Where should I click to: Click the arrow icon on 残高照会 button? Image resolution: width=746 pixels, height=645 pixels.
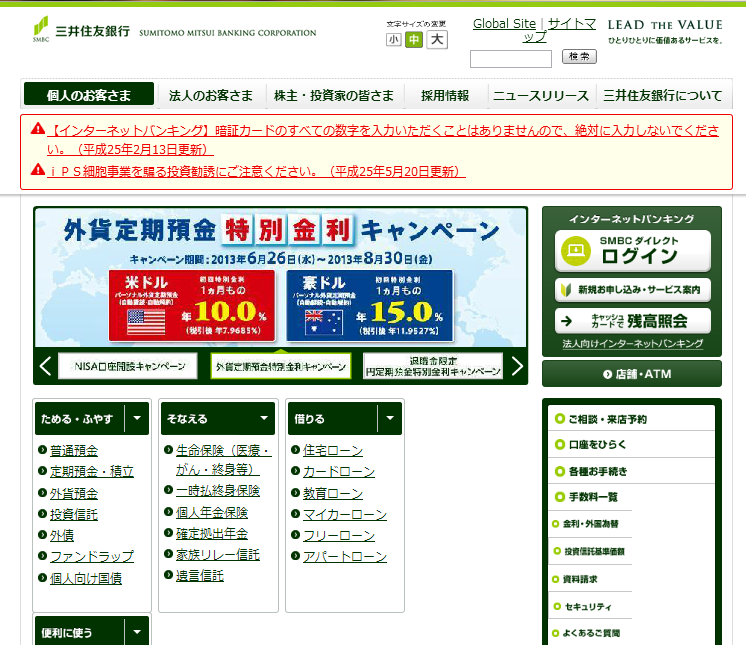click(x=567, y=321)
